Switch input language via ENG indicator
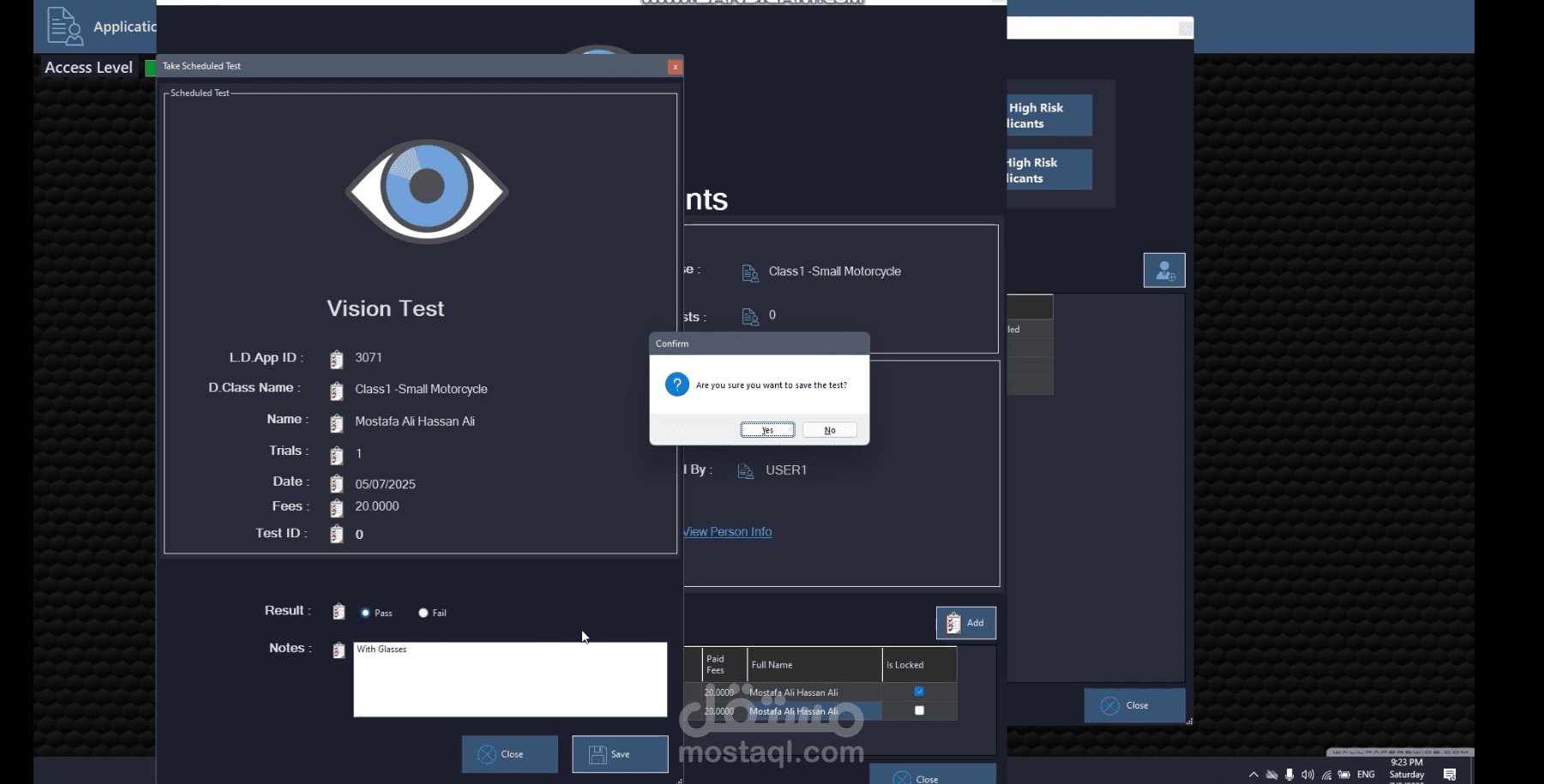1544x784 pixels. (1366, 775)
